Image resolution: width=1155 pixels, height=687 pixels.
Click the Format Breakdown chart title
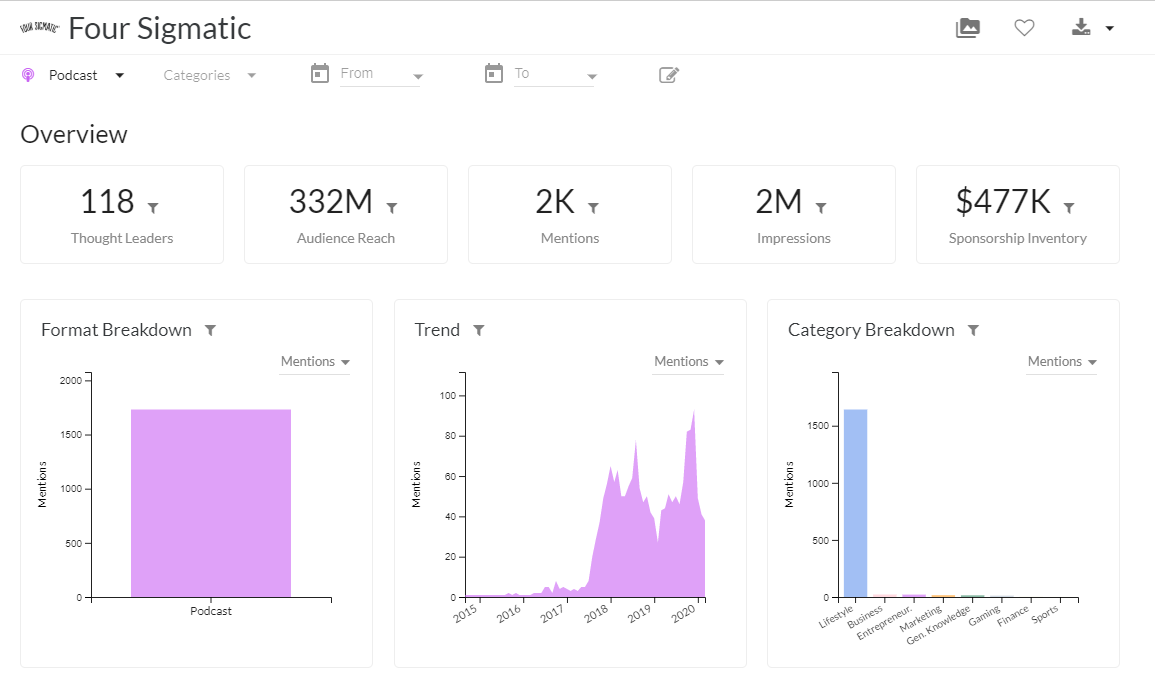tap(116, 330)
